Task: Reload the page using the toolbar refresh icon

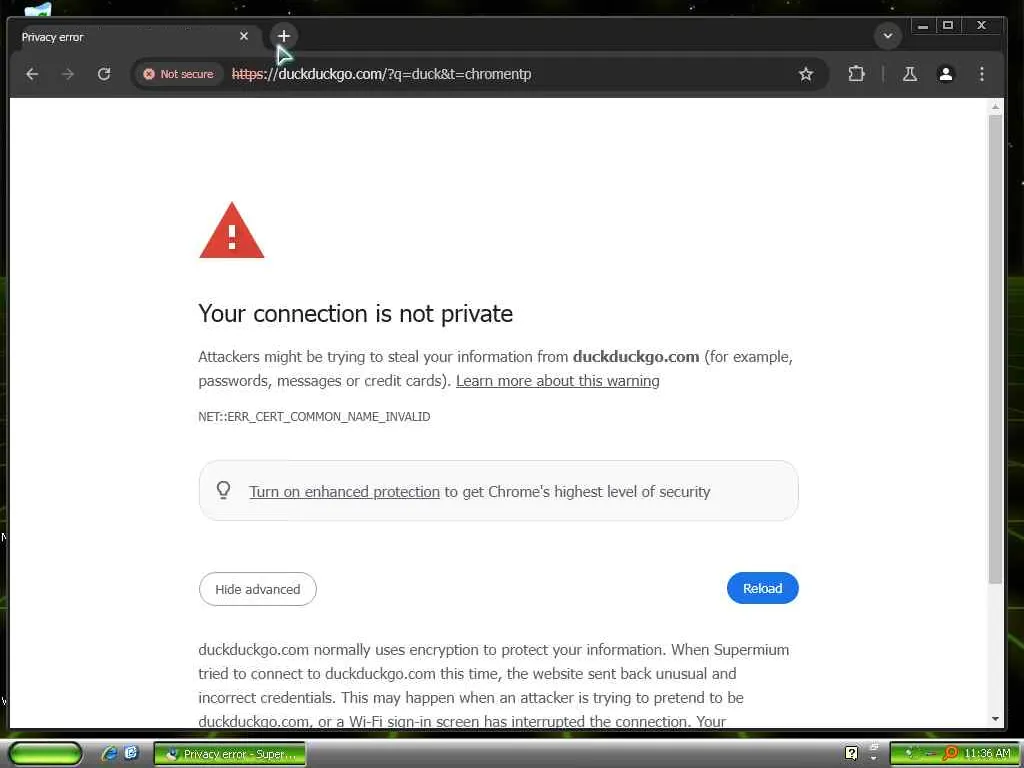Action: tap(104, 74)
